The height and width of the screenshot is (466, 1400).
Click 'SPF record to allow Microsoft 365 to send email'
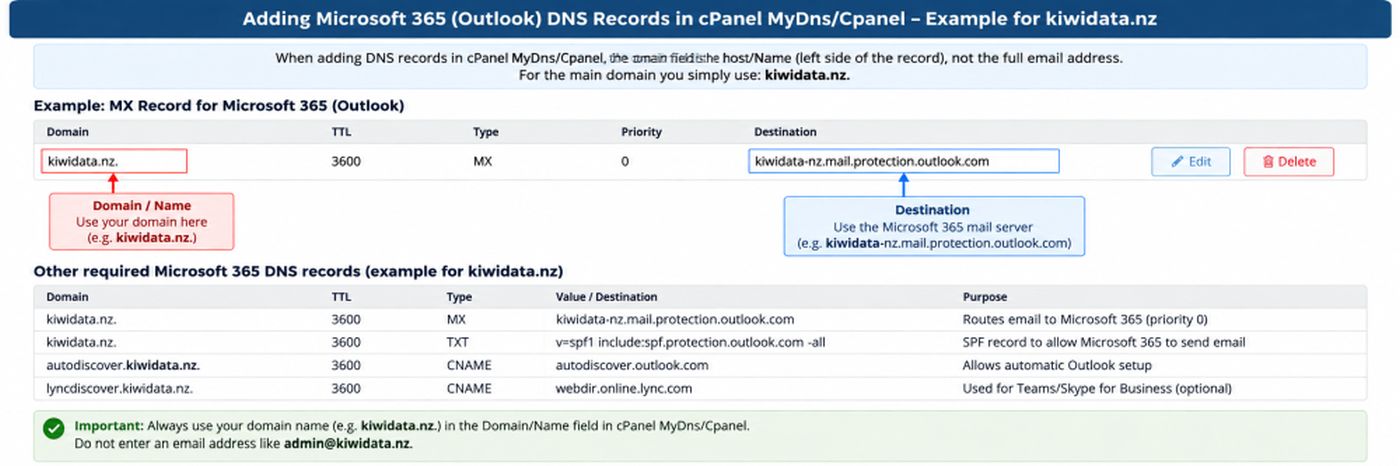coord(1103,342)
